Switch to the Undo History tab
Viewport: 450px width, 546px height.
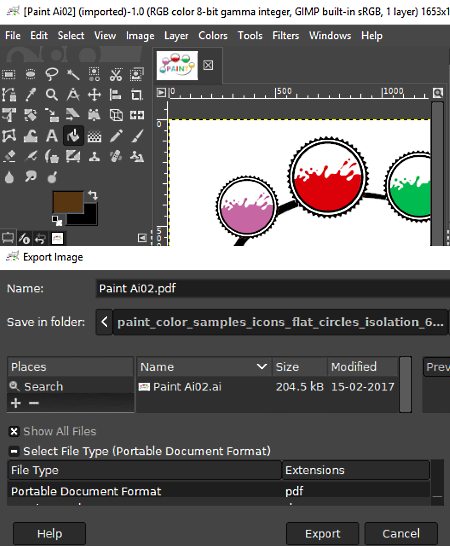coord(40,239)
